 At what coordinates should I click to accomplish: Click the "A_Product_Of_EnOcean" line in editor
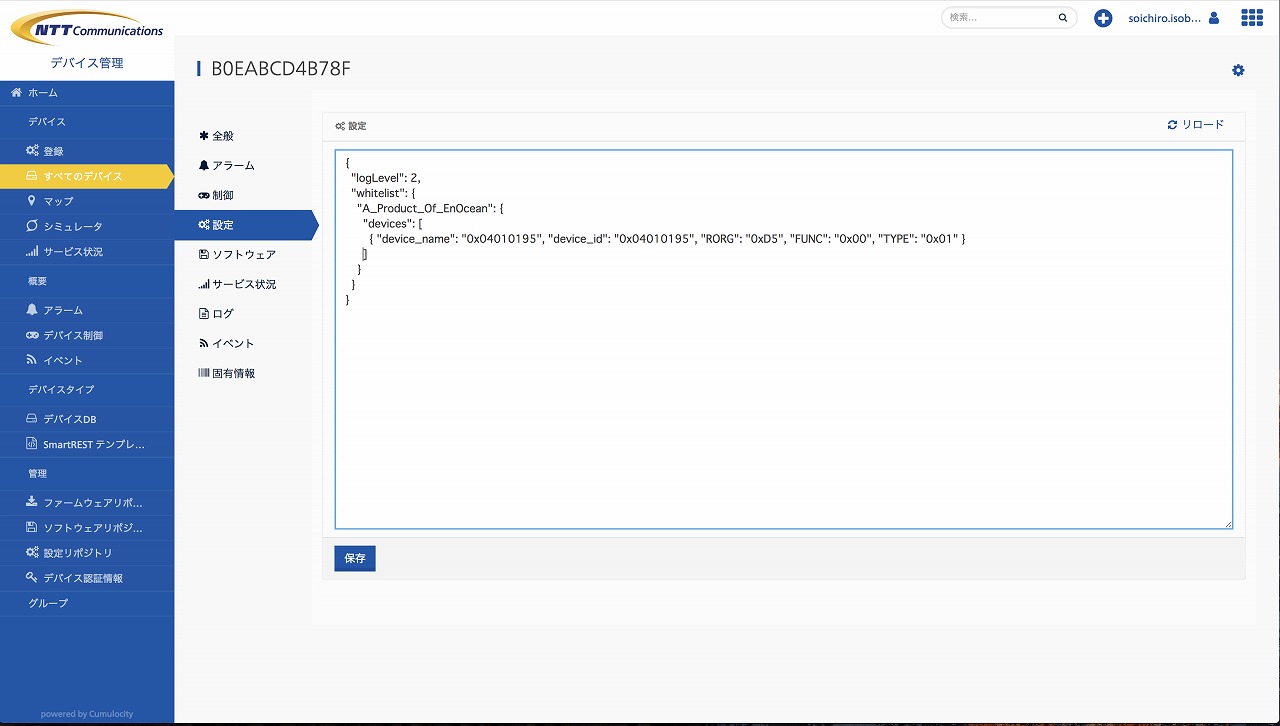[x=431, y=208]
